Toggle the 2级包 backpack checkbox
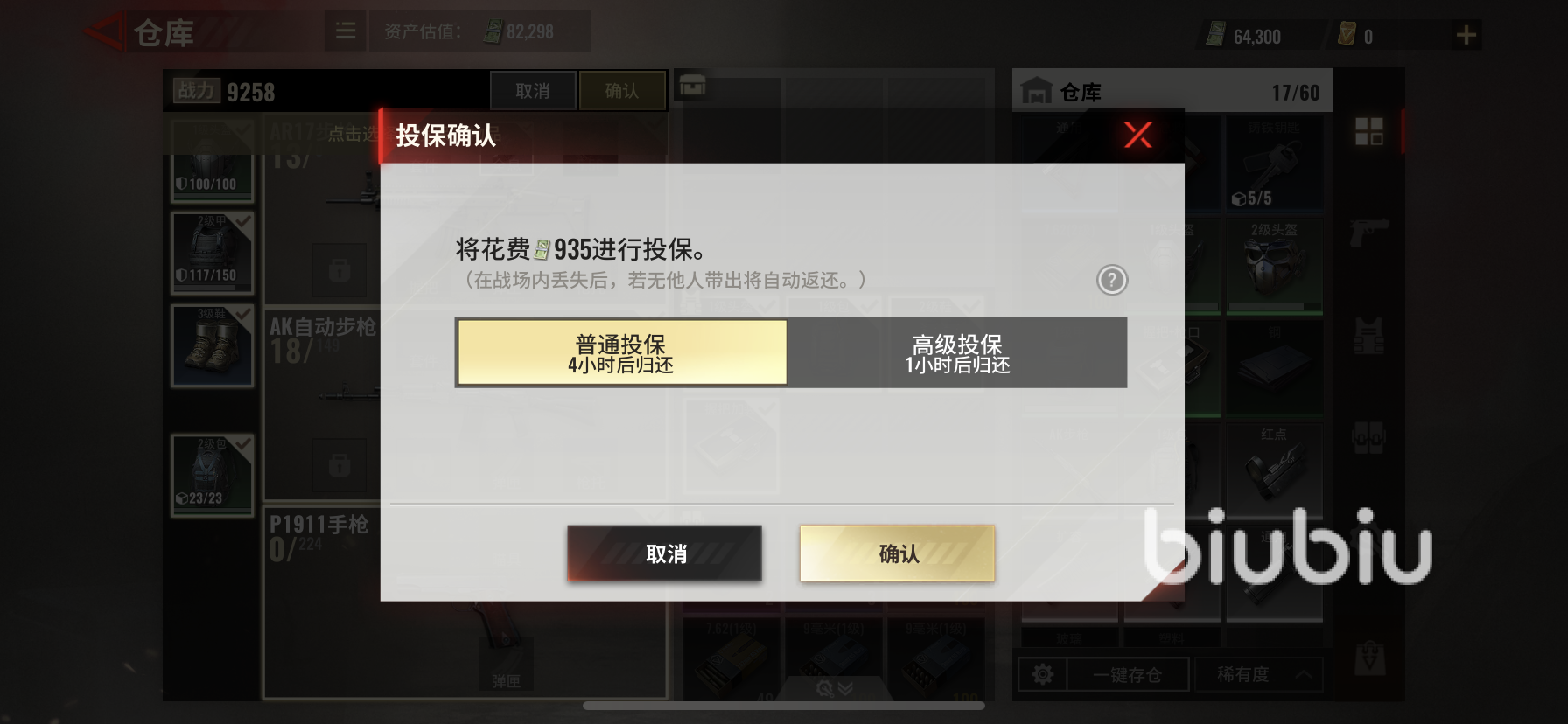Viewport: 1568px width, 724px height. coord(242,444)
